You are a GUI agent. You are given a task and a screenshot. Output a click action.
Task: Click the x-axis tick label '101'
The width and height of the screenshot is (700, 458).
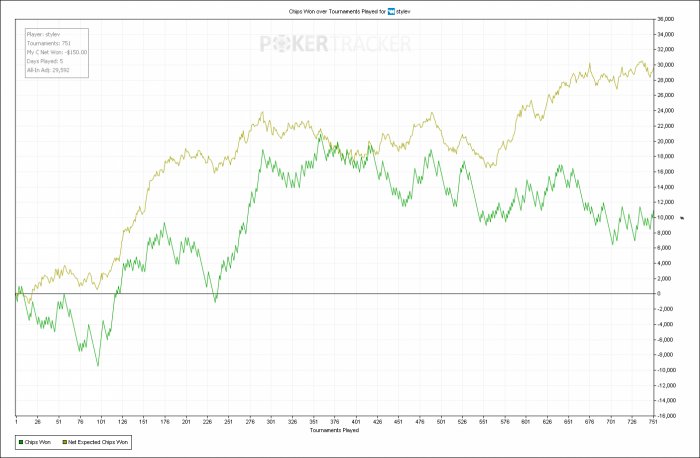tap(101, 421)
